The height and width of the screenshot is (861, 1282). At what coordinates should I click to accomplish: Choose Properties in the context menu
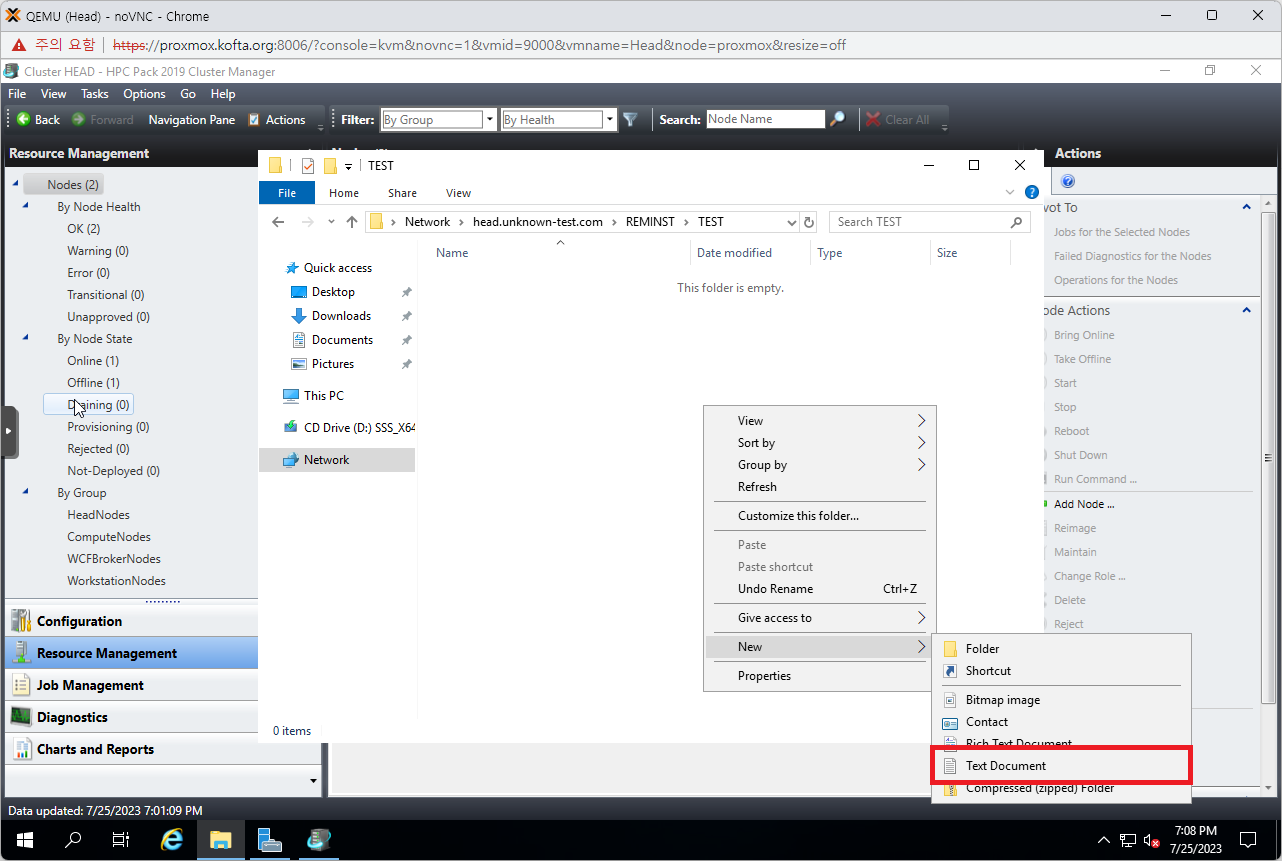point(764,676)
